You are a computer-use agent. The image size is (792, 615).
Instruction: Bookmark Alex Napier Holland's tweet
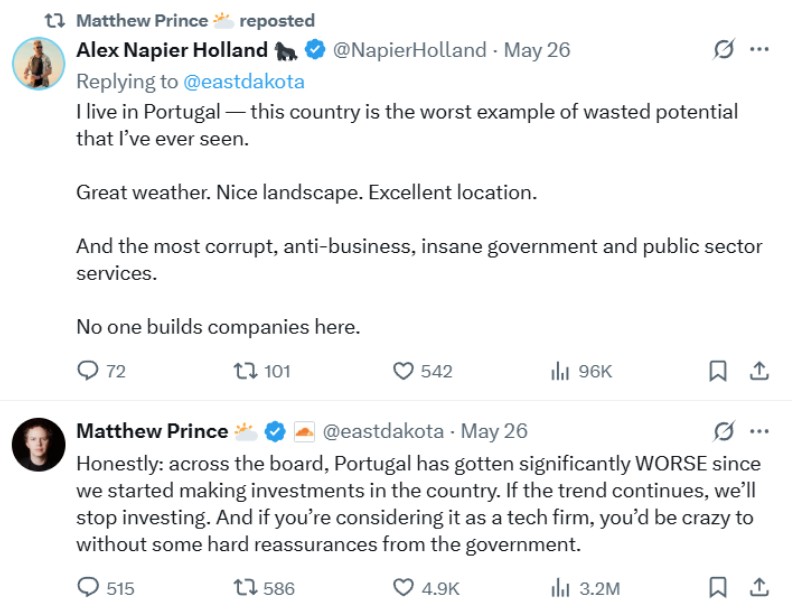point(717,371)
